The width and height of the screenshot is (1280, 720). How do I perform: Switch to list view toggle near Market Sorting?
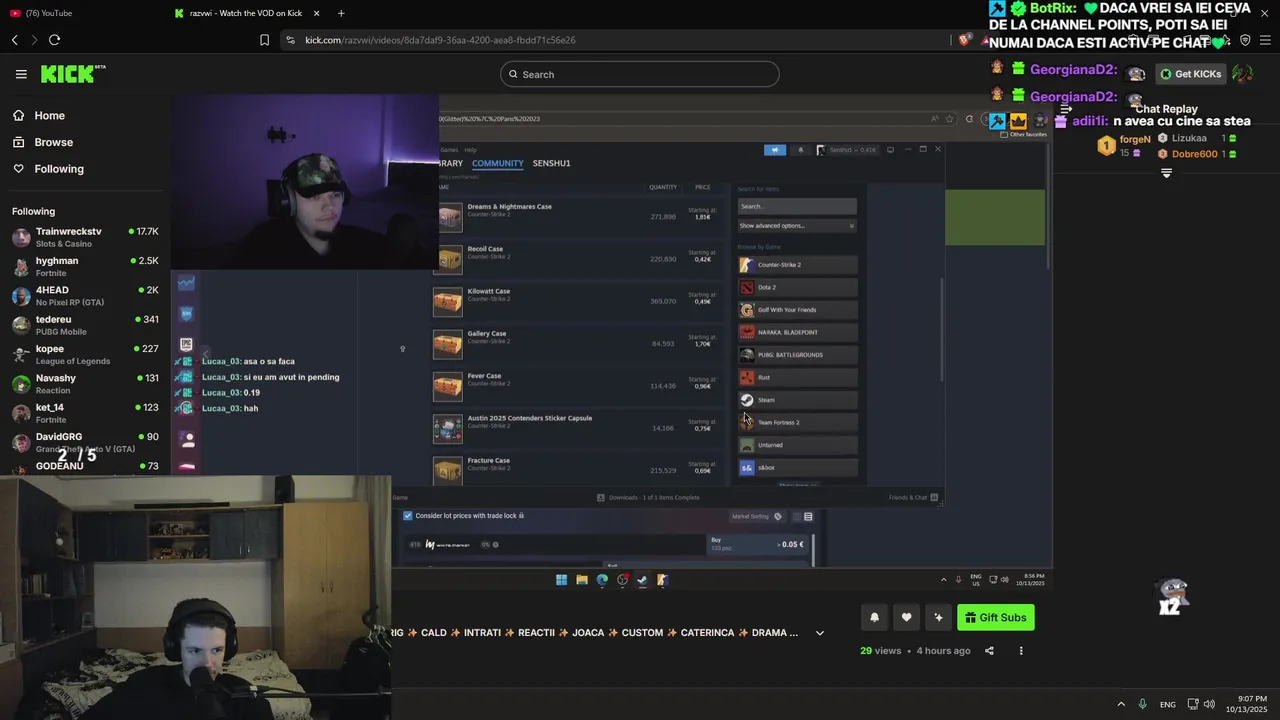tap(808, 517)
